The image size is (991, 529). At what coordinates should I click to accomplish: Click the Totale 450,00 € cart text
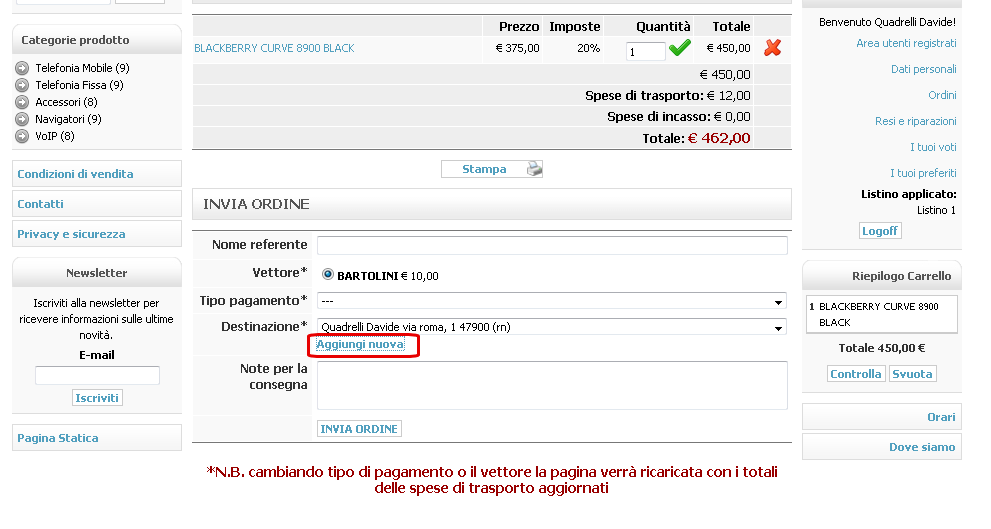(882, 348)
